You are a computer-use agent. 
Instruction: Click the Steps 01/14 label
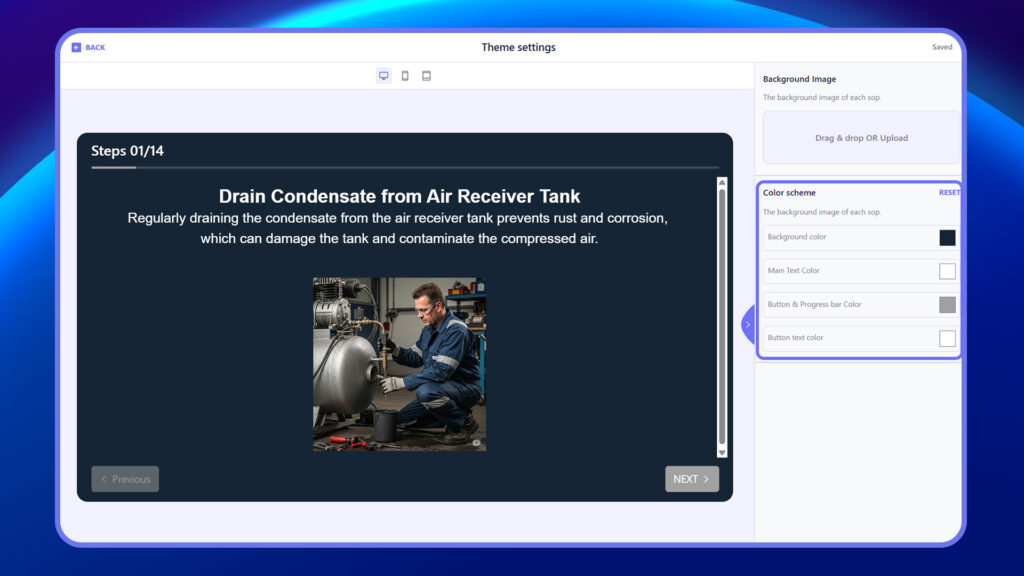[127, 151]
